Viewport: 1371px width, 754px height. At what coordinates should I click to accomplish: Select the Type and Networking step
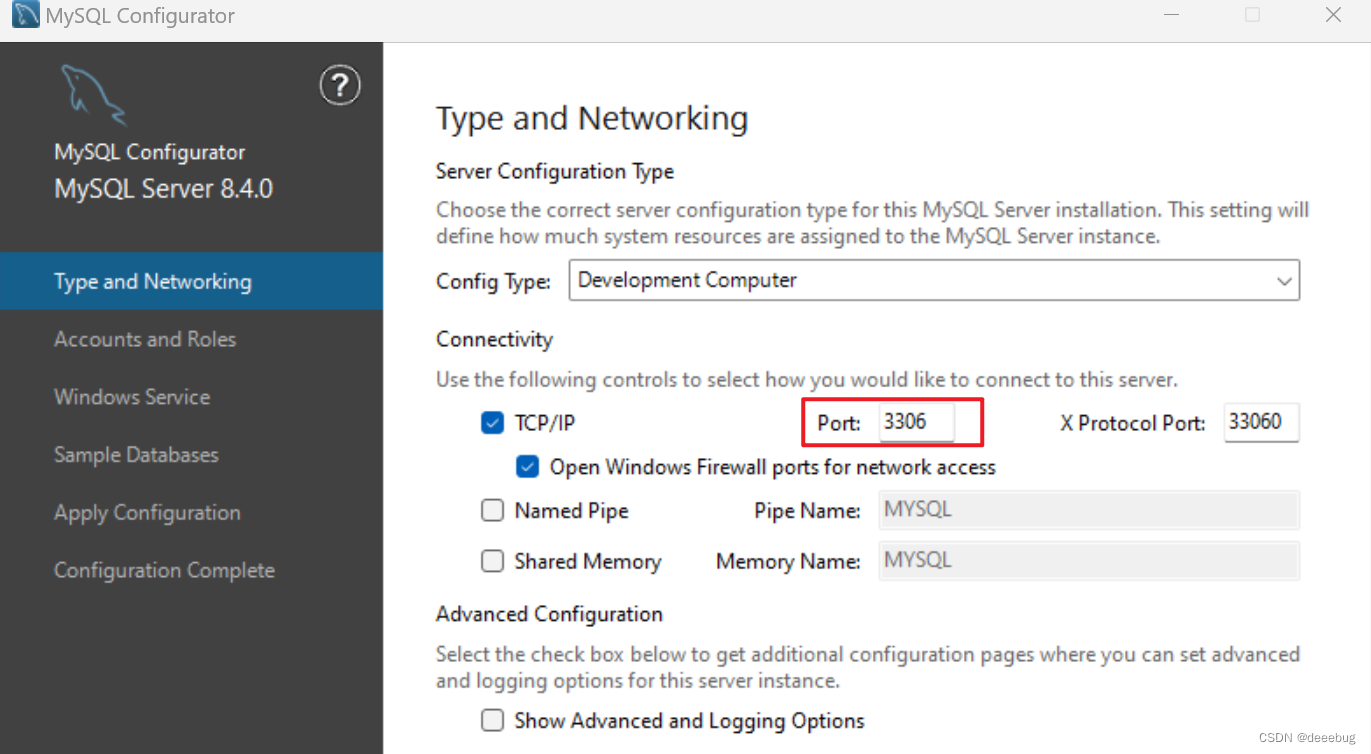191,281
